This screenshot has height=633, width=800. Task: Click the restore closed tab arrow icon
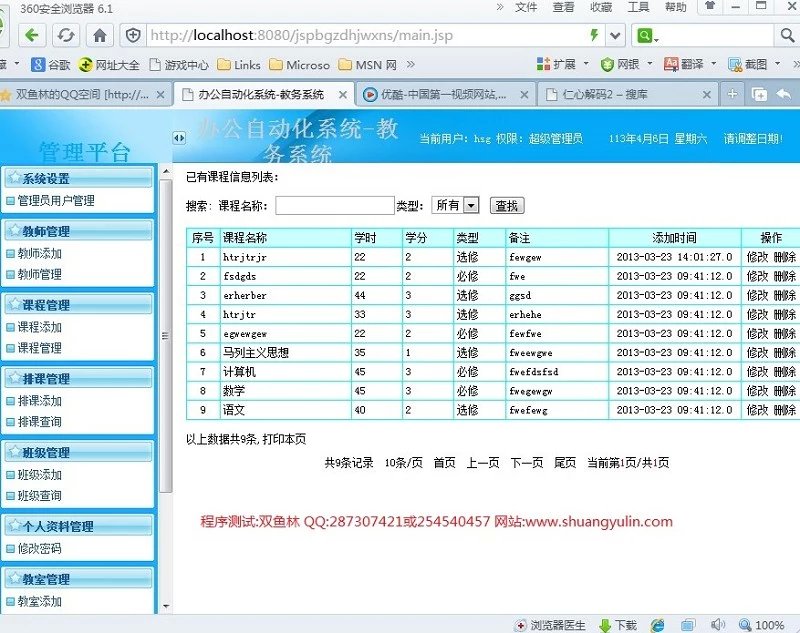click(x=784, y=94)
